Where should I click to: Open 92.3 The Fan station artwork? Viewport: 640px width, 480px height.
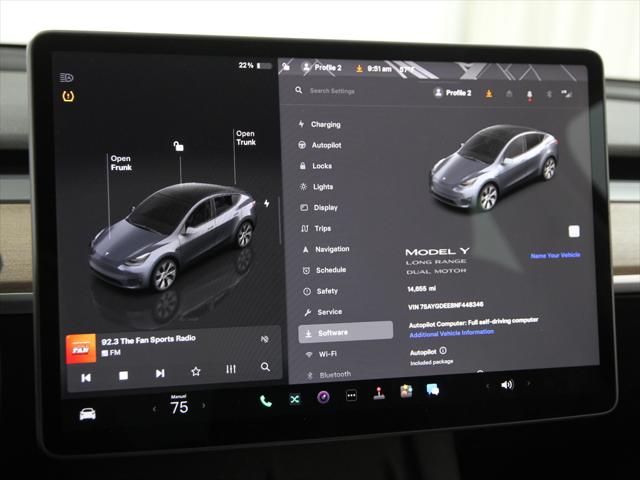(81, 349)
